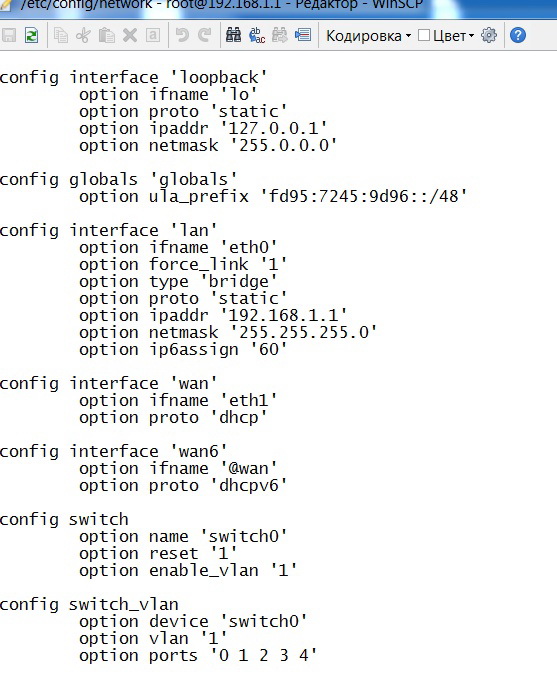Expand the Цвет dropdown arrow
This screenshot has height=679, width=557.
click(472, 36)
